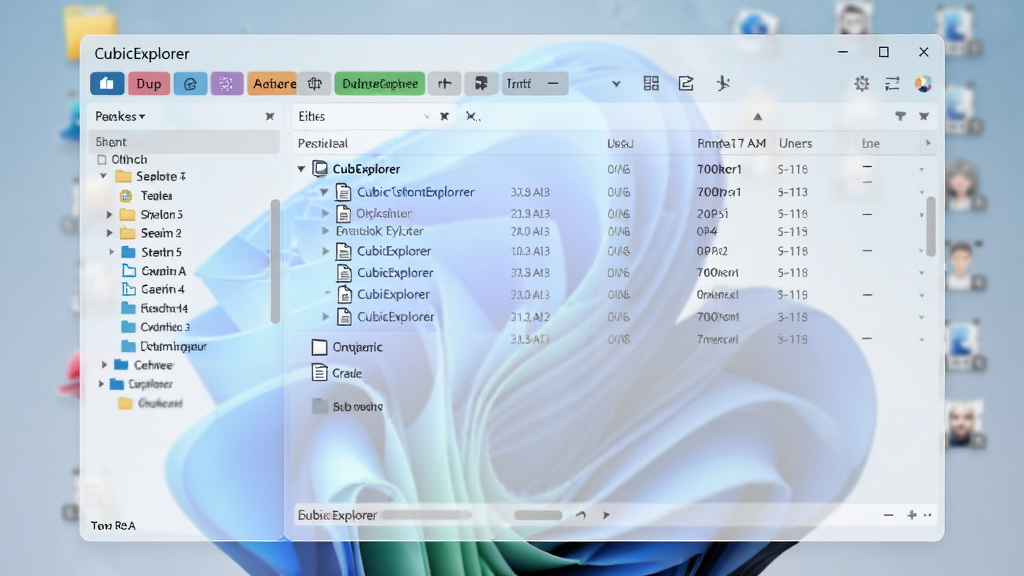The image size is (1024, 576).
Task: Open the grid view layout icon
Action: click(651, 84)
